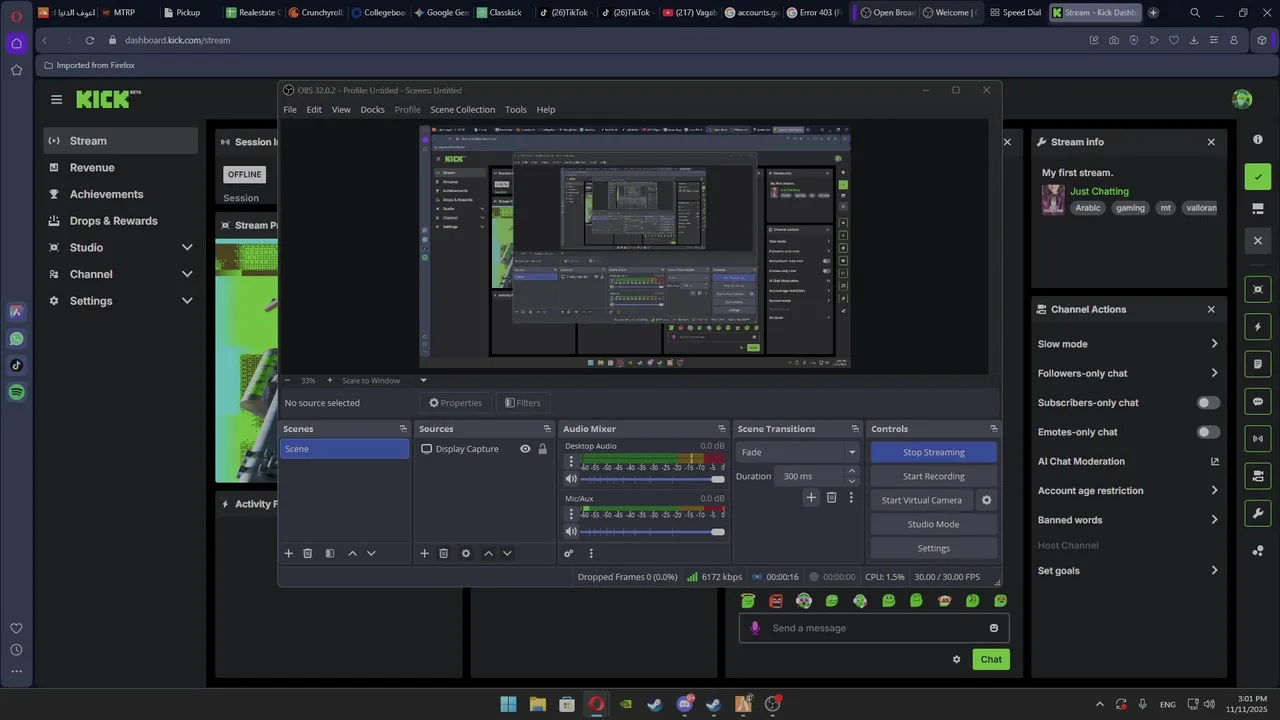Screen dimensions: 1280x720
Task: Remove scene transition trash icon
Action: (x=831, y=497)
